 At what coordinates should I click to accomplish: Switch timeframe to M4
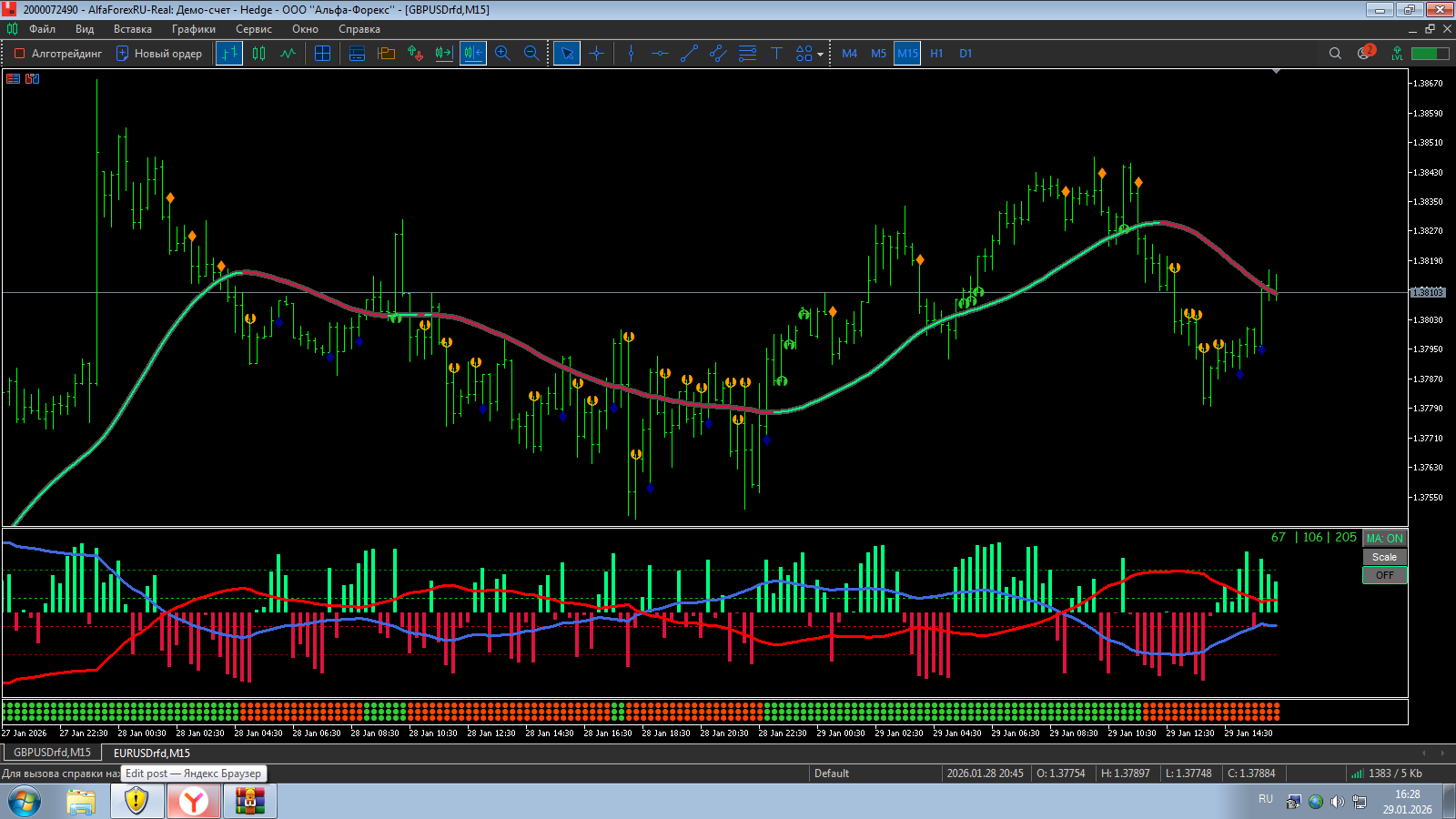click(x=849, y=54)
